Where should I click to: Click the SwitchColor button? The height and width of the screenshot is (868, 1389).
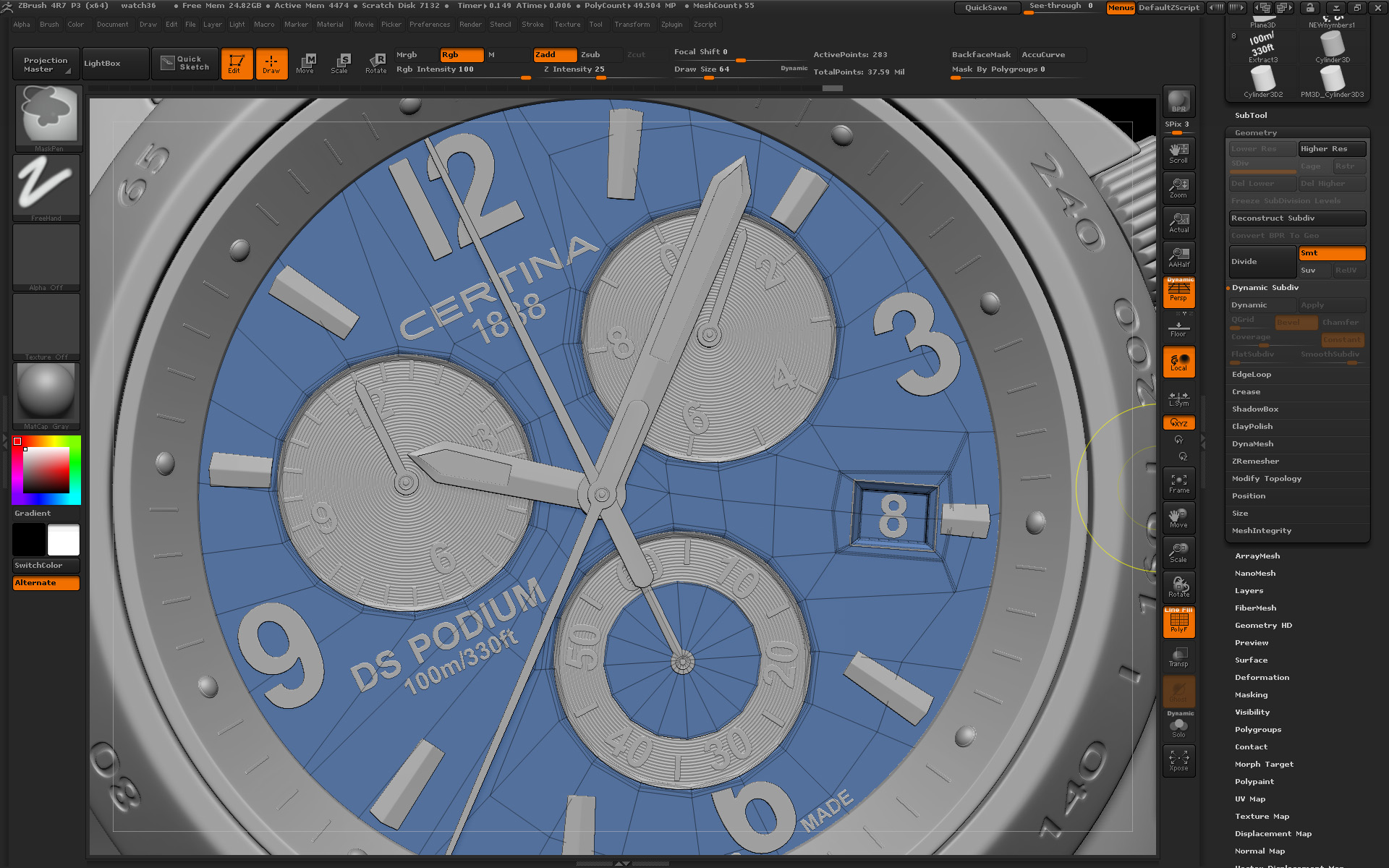click(x=46, y=566)
